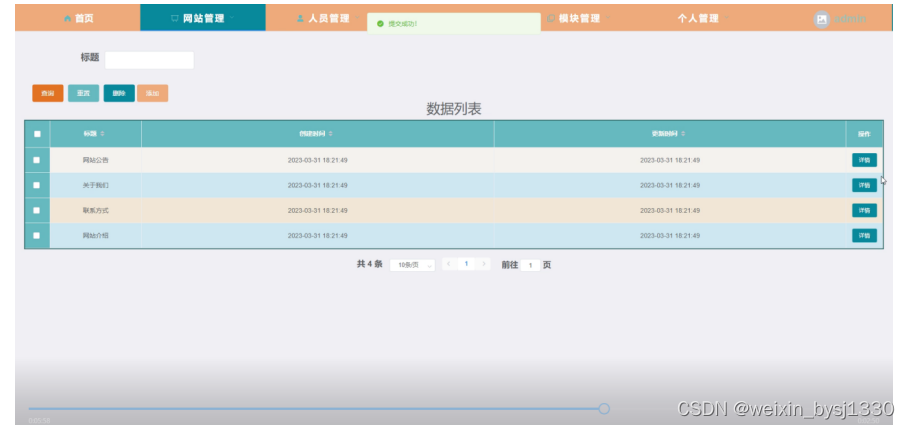
Task: Open 详情 details for the 联系方式 row
Action: tap(864, 210)
